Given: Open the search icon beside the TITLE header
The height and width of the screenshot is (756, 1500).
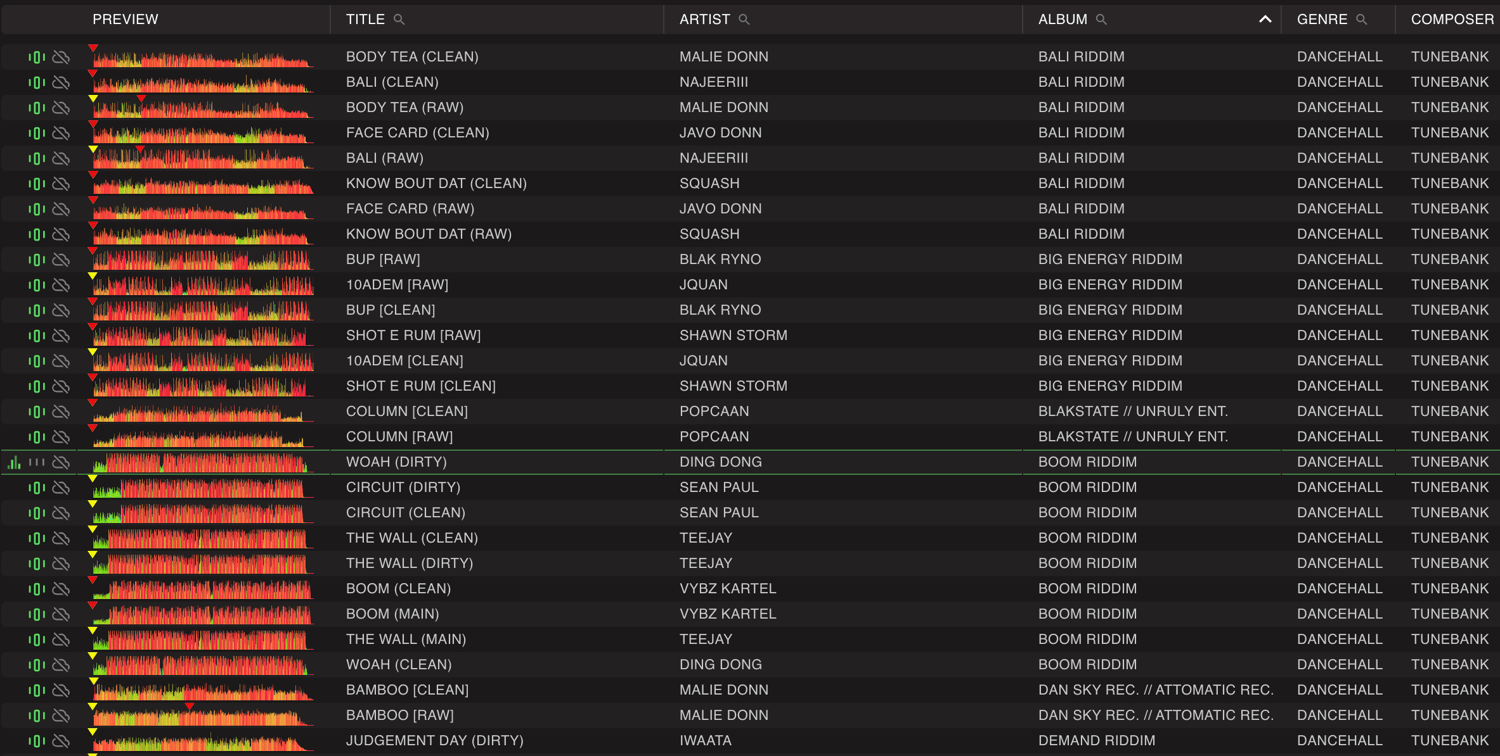Looking at the screenshot, I should tap(399, 20).
